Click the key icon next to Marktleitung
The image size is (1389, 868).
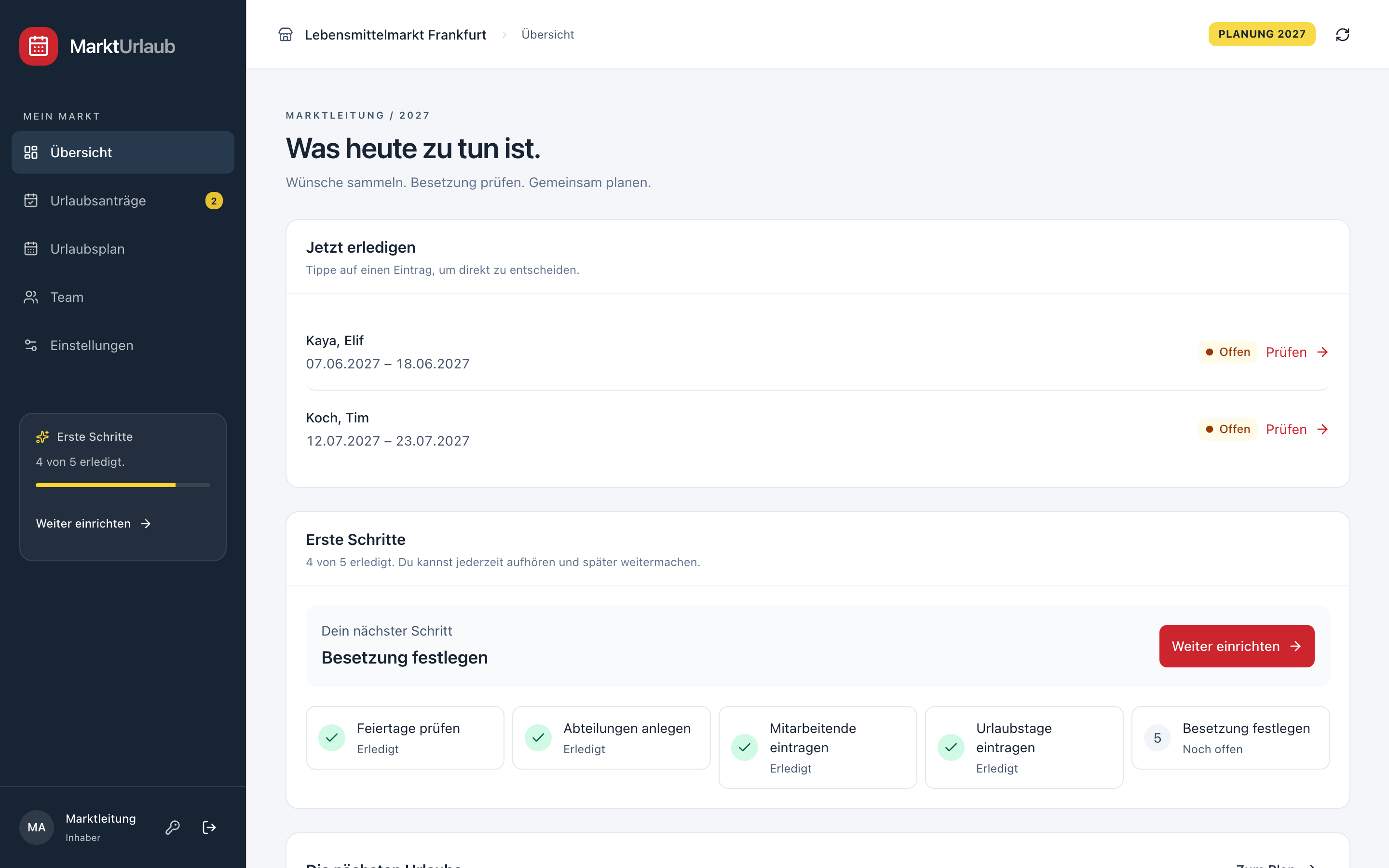pos(173,827)
